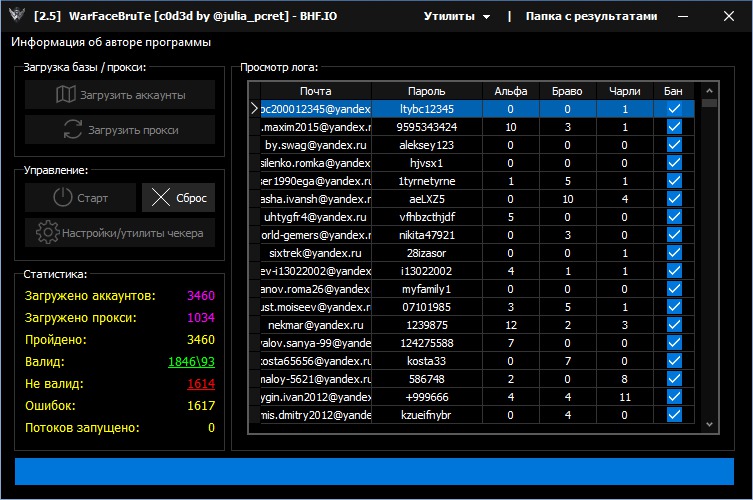Click the Статистика group label
This screenshot has height=500, width=753.
tap(55, 274)
